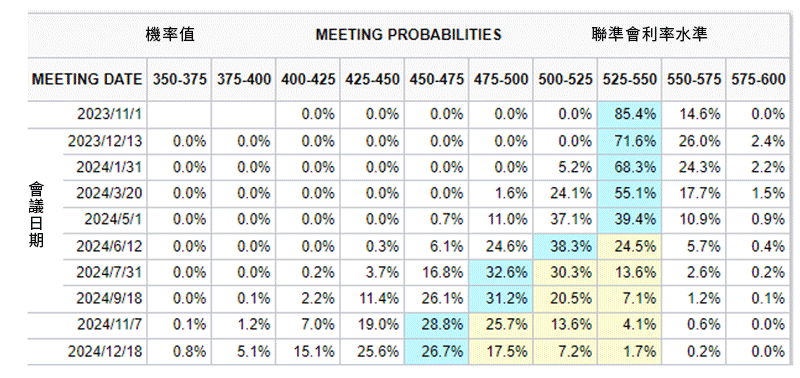The image size is (800, 378).
Task: Click the MEETING PROBABILITIES title
Action: (408, 35)
